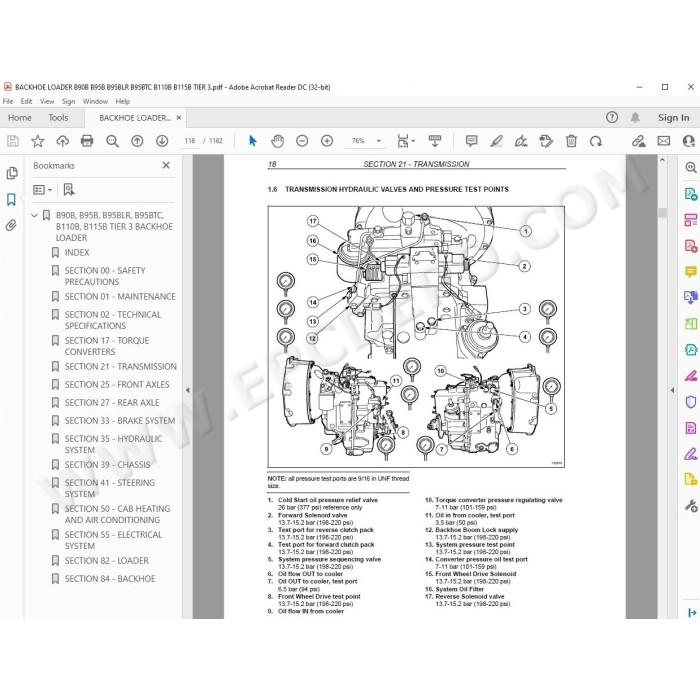
Task: Open notifications bell
Action: point(635,117)
